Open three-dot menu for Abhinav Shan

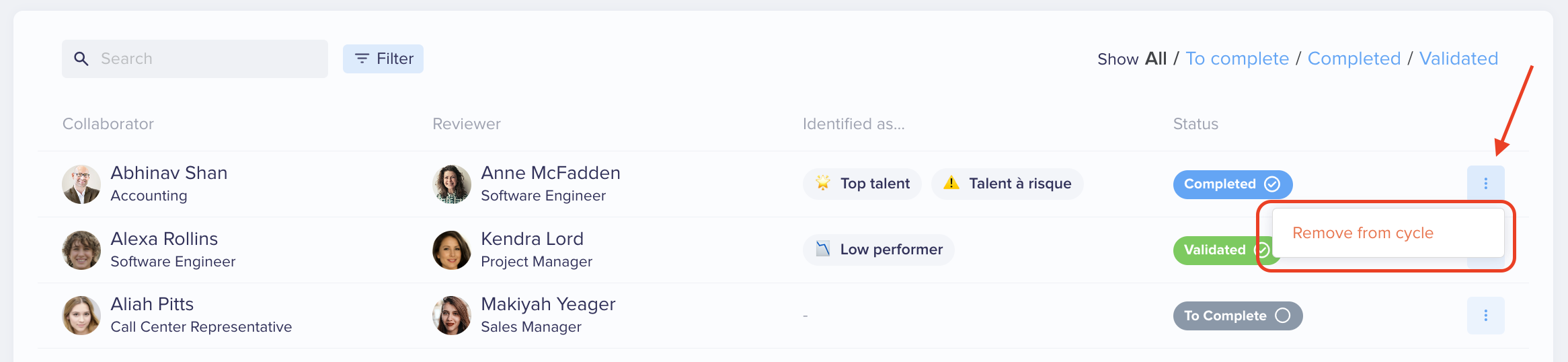(1485, 184)
